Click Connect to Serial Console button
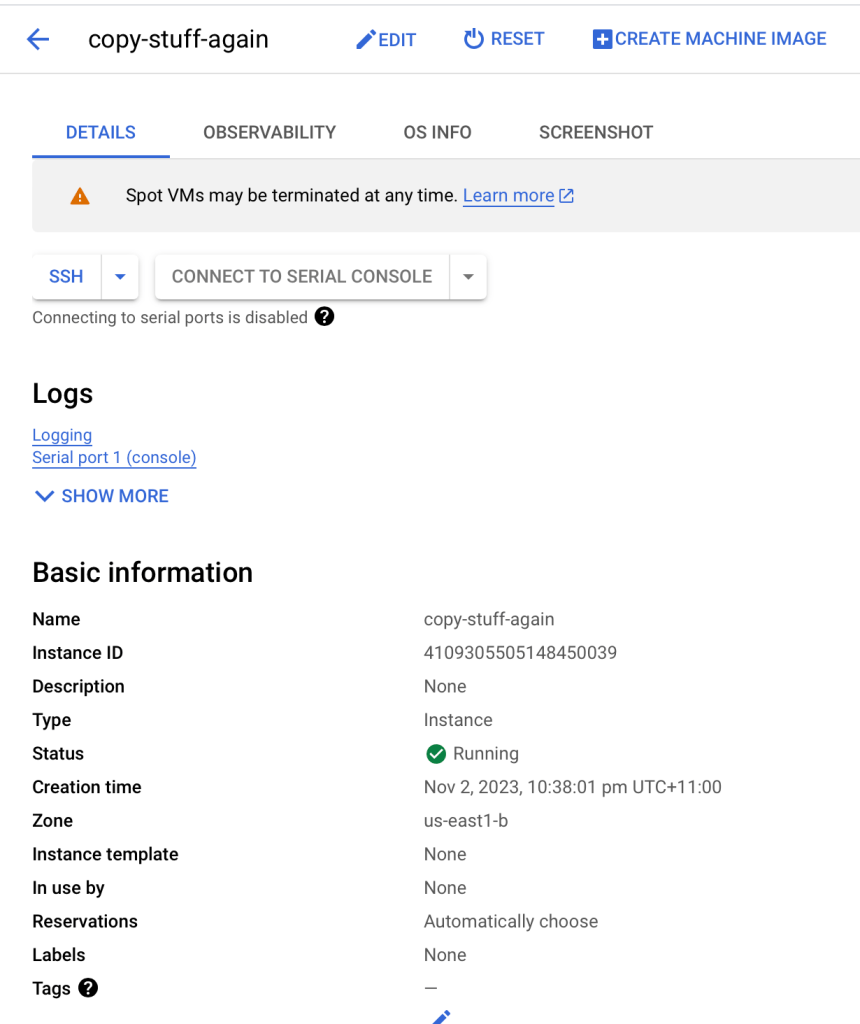The image size is (860, 1024). (302, 277)
